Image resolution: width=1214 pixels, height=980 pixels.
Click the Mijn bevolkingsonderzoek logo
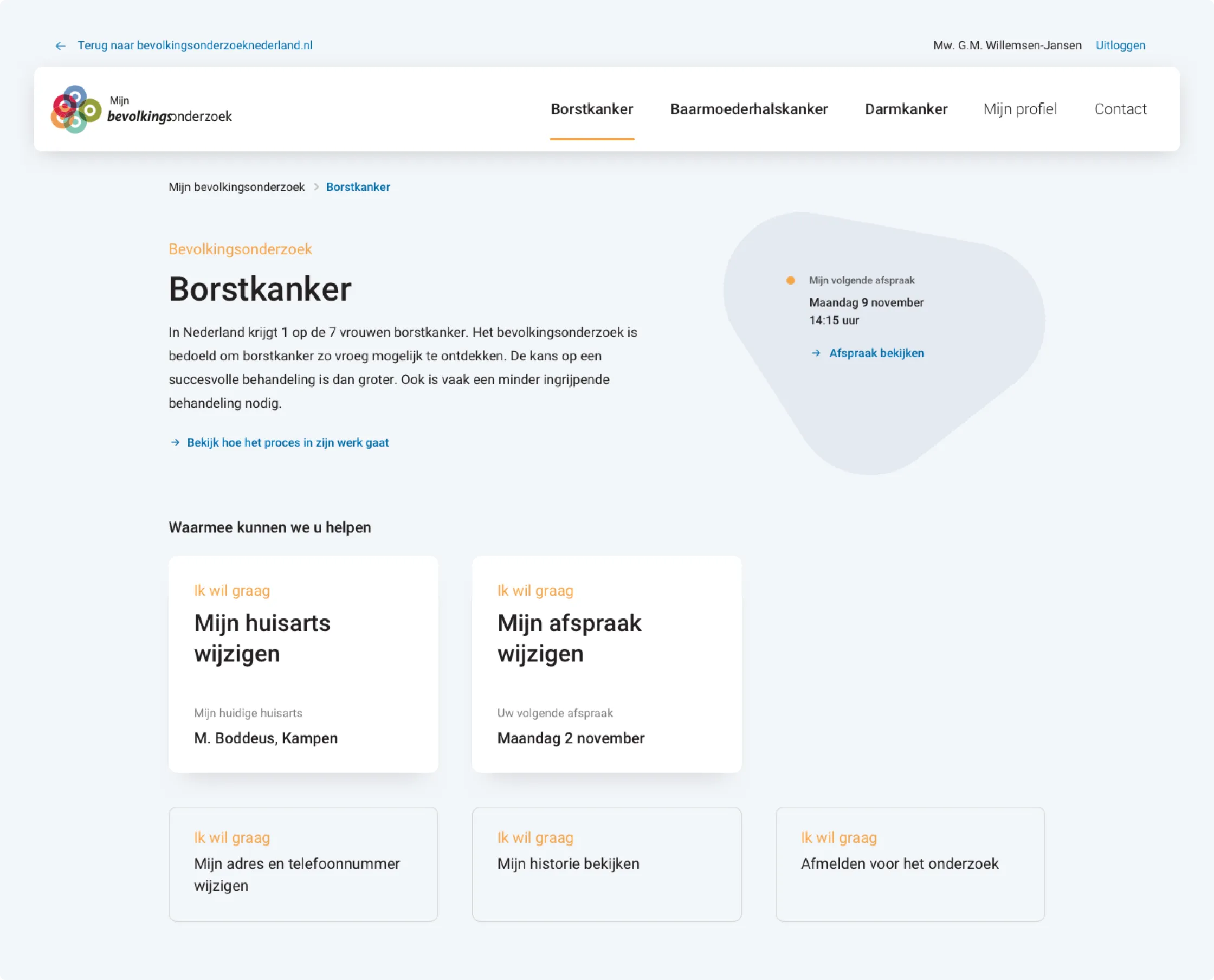141,109
